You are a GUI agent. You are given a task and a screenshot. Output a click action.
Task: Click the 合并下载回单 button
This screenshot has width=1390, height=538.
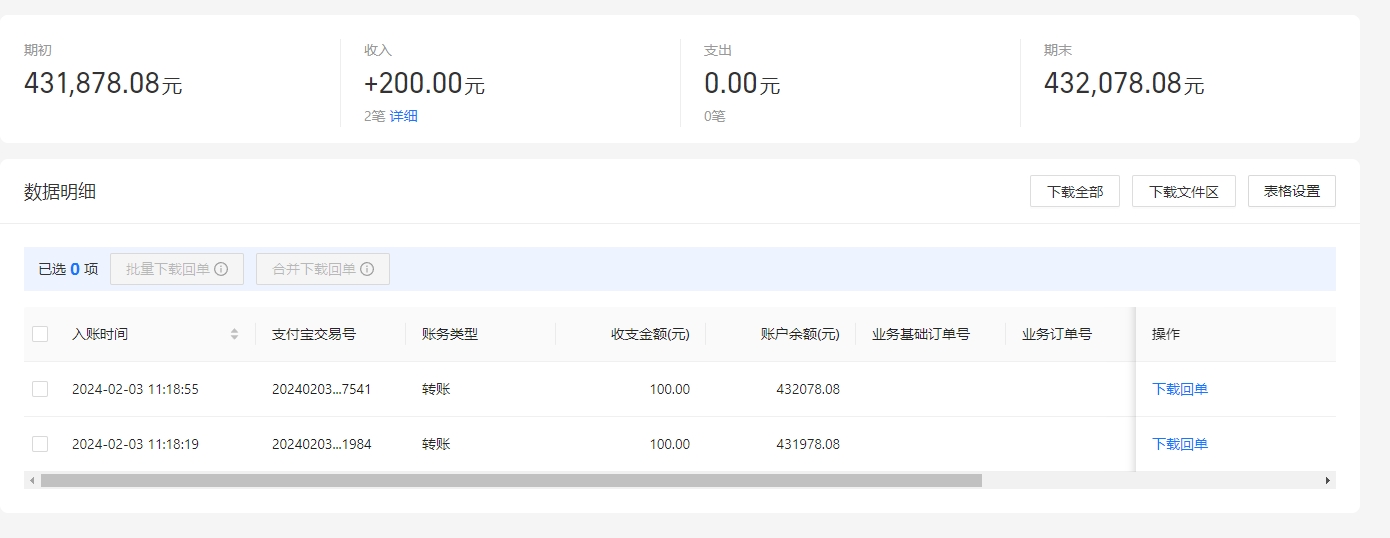click(x=323, y=269)
